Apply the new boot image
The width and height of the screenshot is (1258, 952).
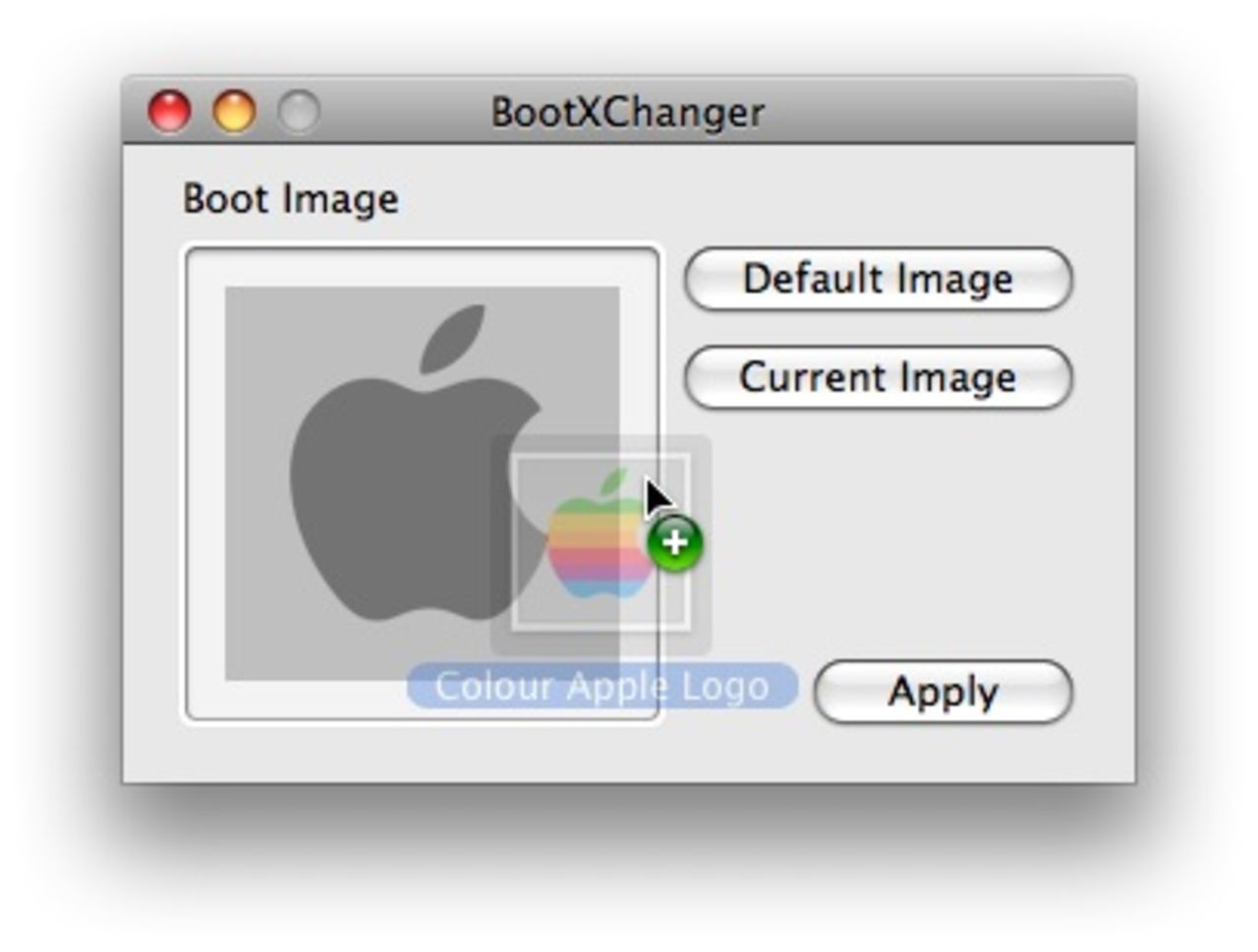[x=943, y=692]
